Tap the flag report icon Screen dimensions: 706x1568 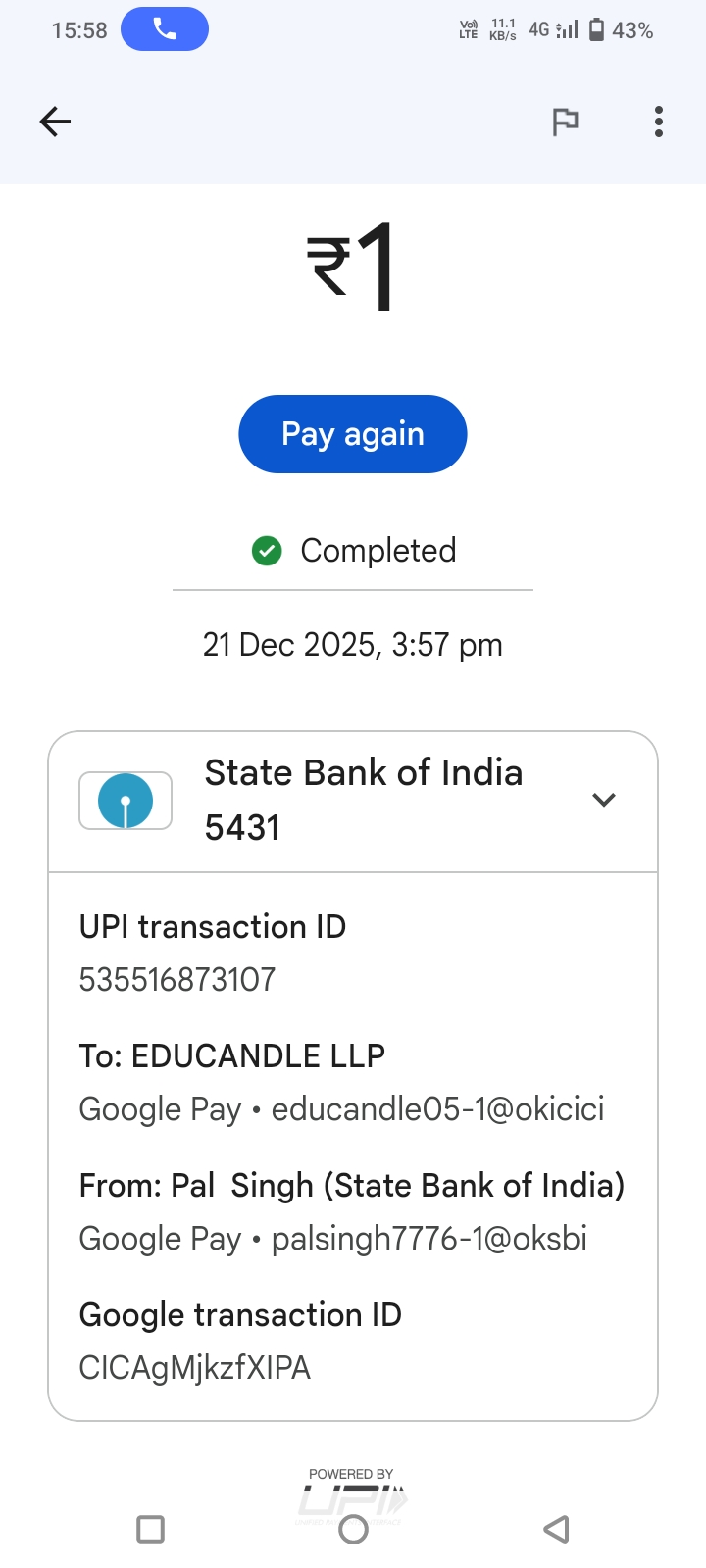(x=565, y=122)
